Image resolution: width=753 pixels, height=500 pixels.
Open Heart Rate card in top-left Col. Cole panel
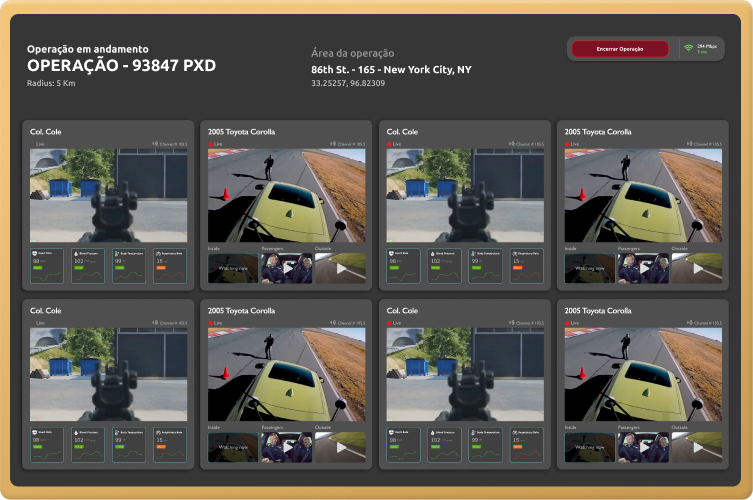point(47,263)
